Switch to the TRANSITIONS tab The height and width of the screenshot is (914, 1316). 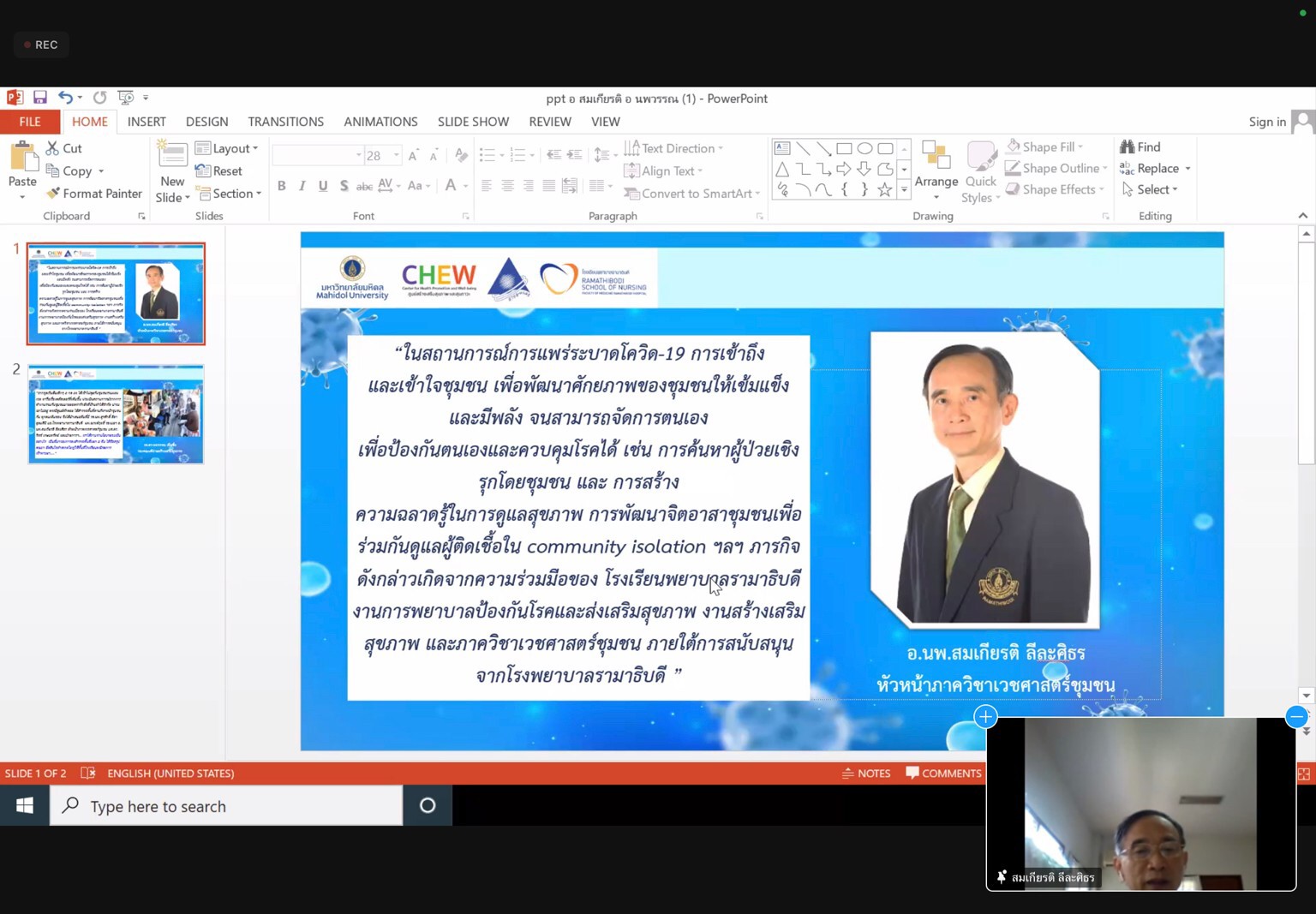pyautogui.click(x=285, y=122)
